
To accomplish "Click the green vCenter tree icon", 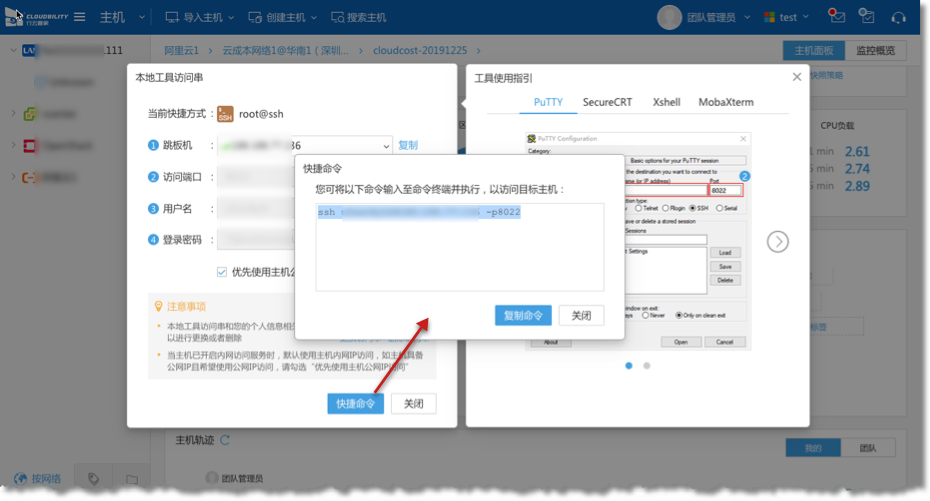I will pos(30,113).
